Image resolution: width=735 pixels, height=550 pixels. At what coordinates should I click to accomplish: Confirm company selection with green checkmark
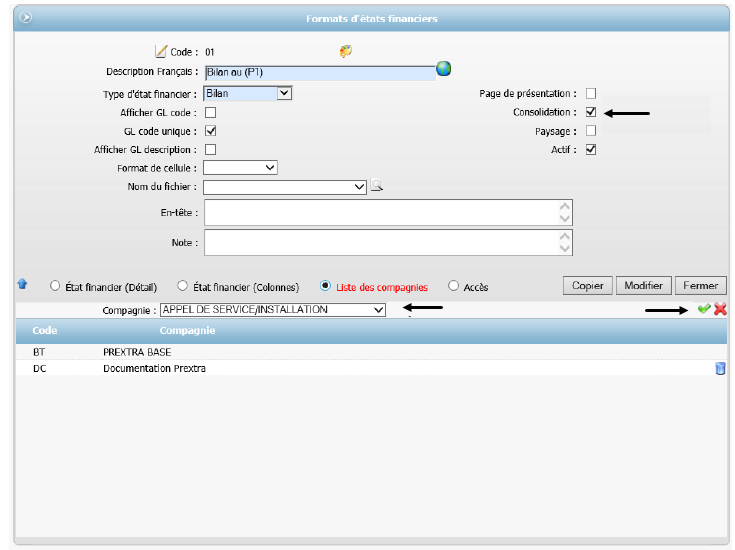704,310
